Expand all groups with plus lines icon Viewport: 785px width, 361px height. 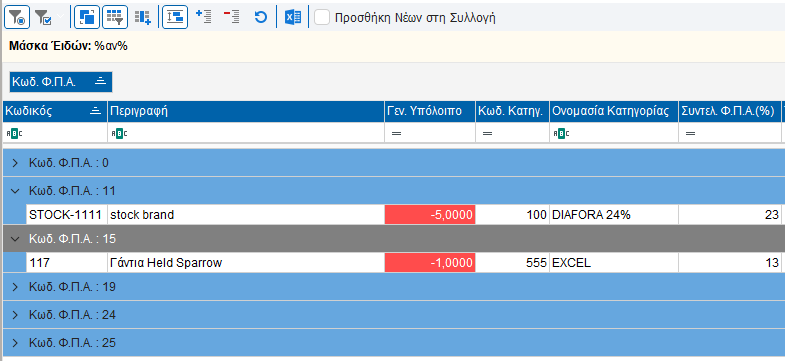pyautogui.click(x=203, y=18)
